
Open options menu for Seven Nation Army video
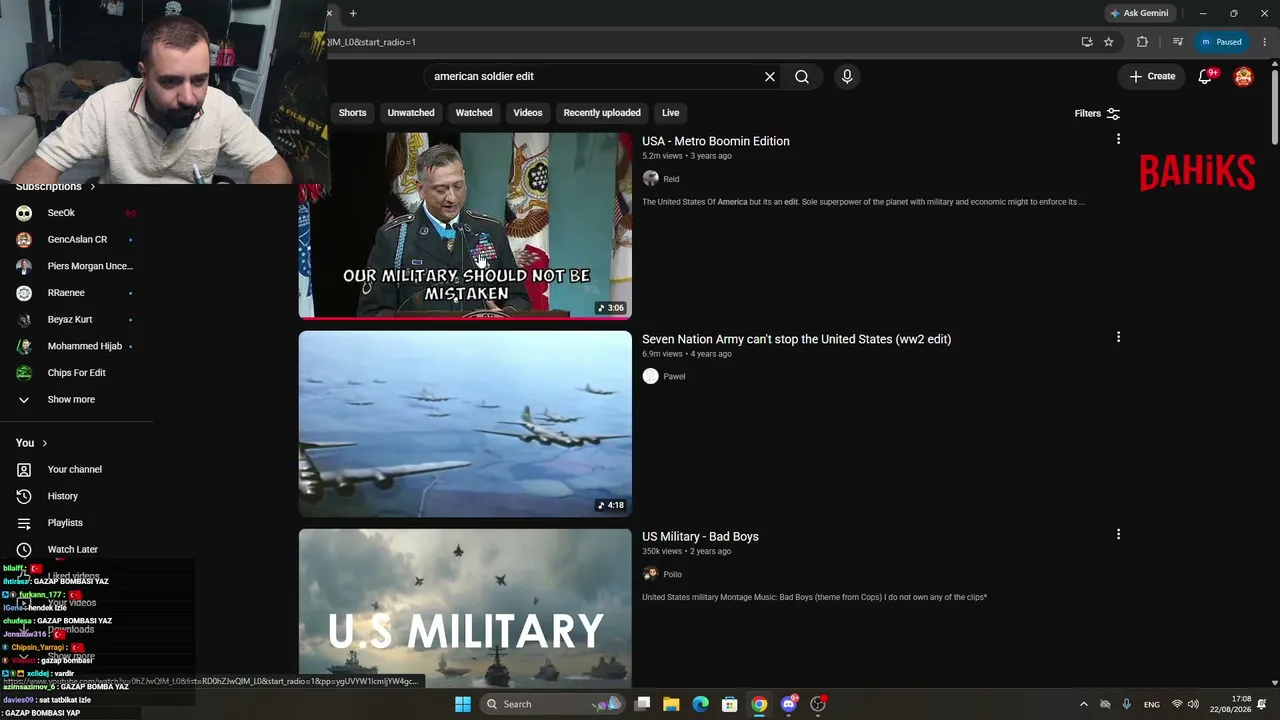tap(1118, 337)
